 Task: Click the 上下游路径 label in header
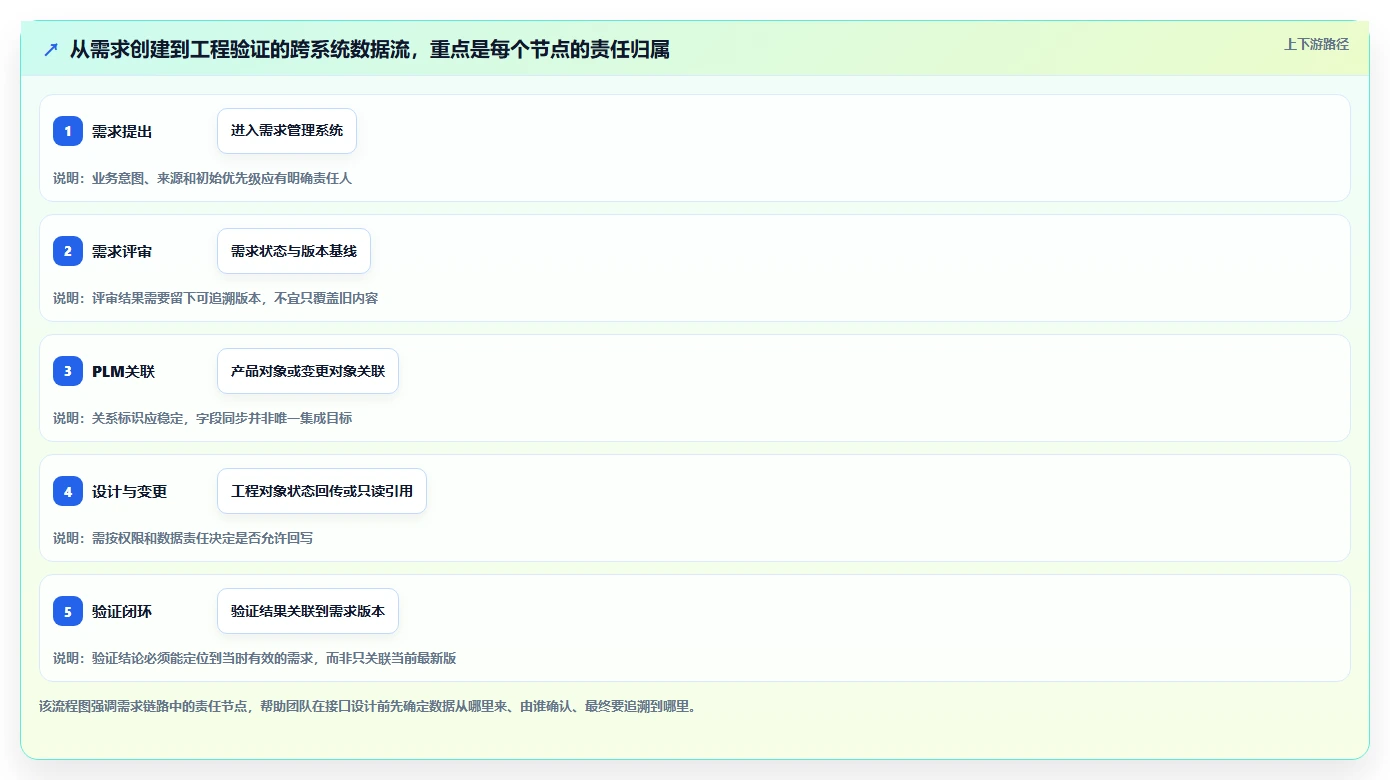coord(1316,44)
